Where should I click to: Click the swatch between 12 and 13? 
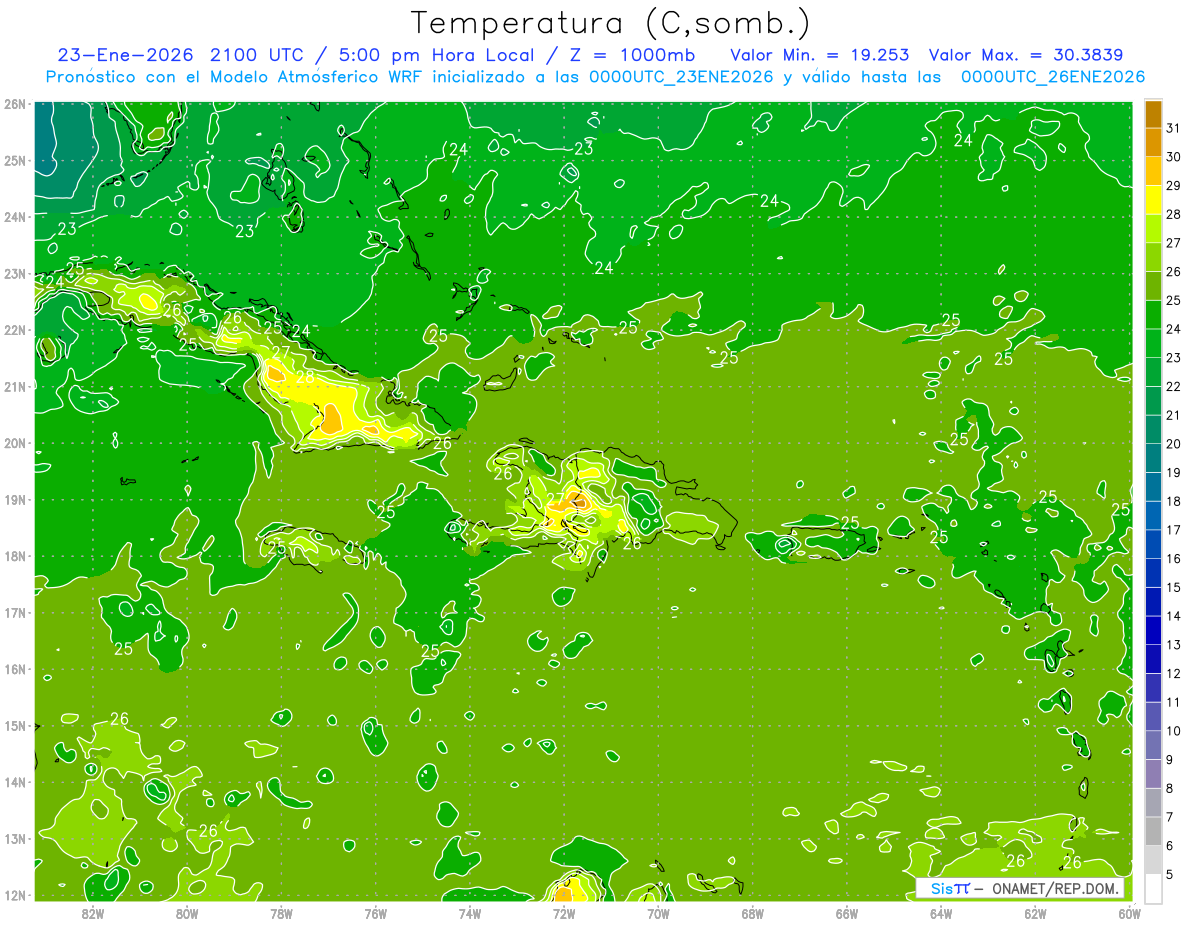(x=1153, y=659)
